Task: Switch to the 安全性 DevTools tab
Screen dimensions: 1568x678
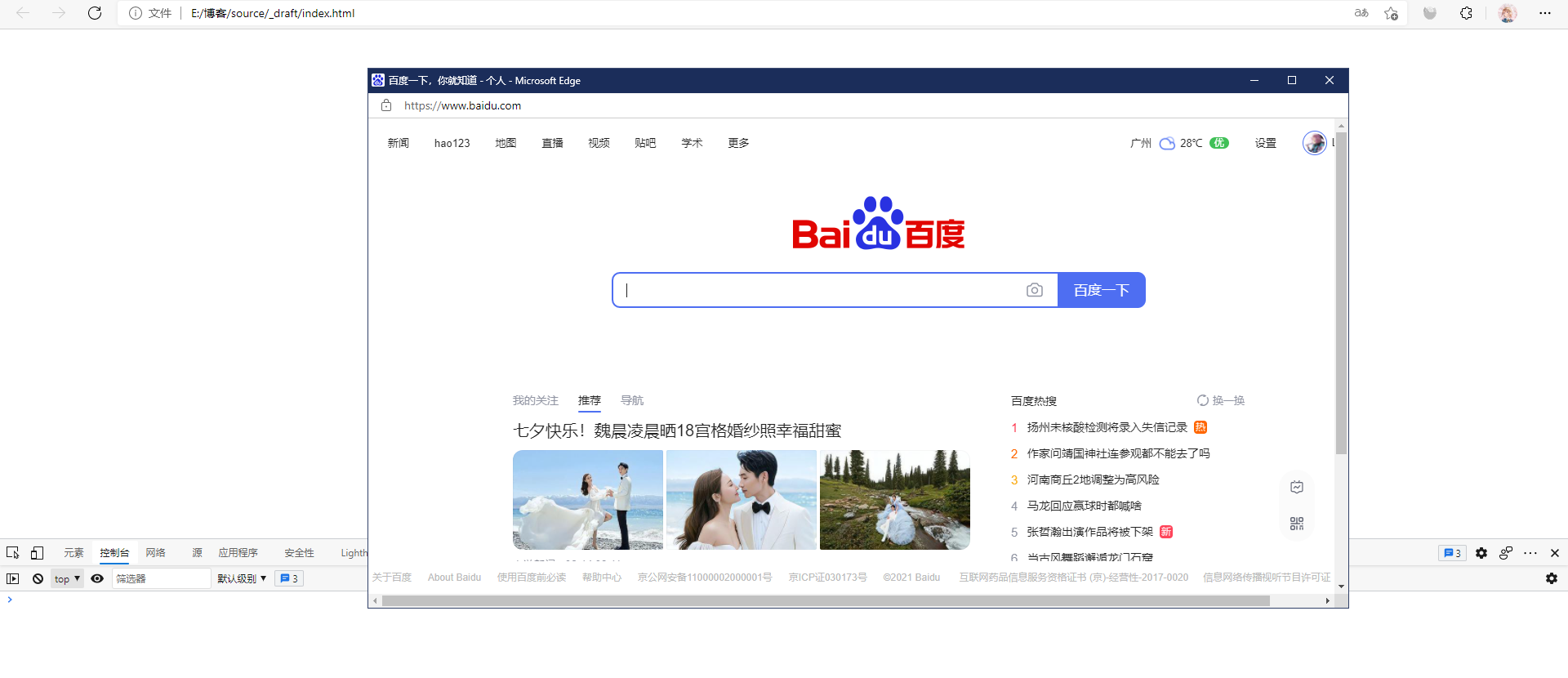Action: coord(299,553)
